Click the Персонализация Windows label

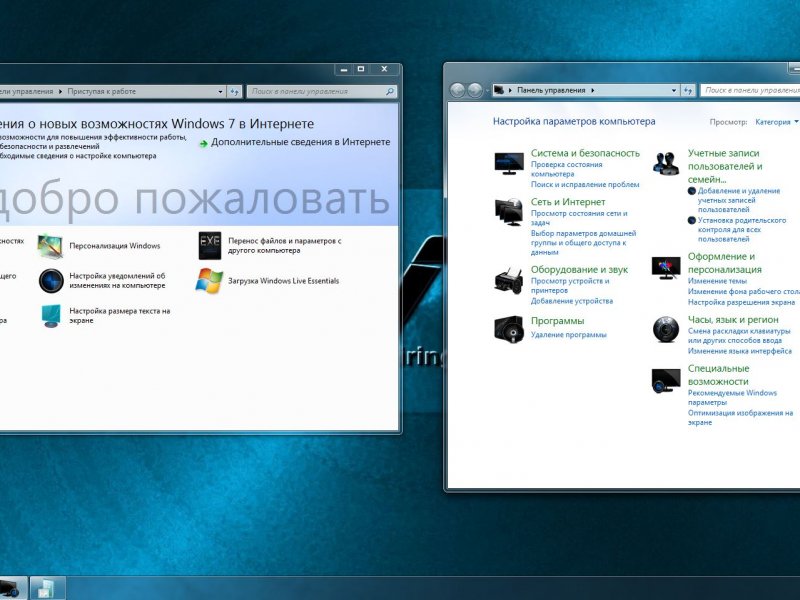(x=115, y=246)
